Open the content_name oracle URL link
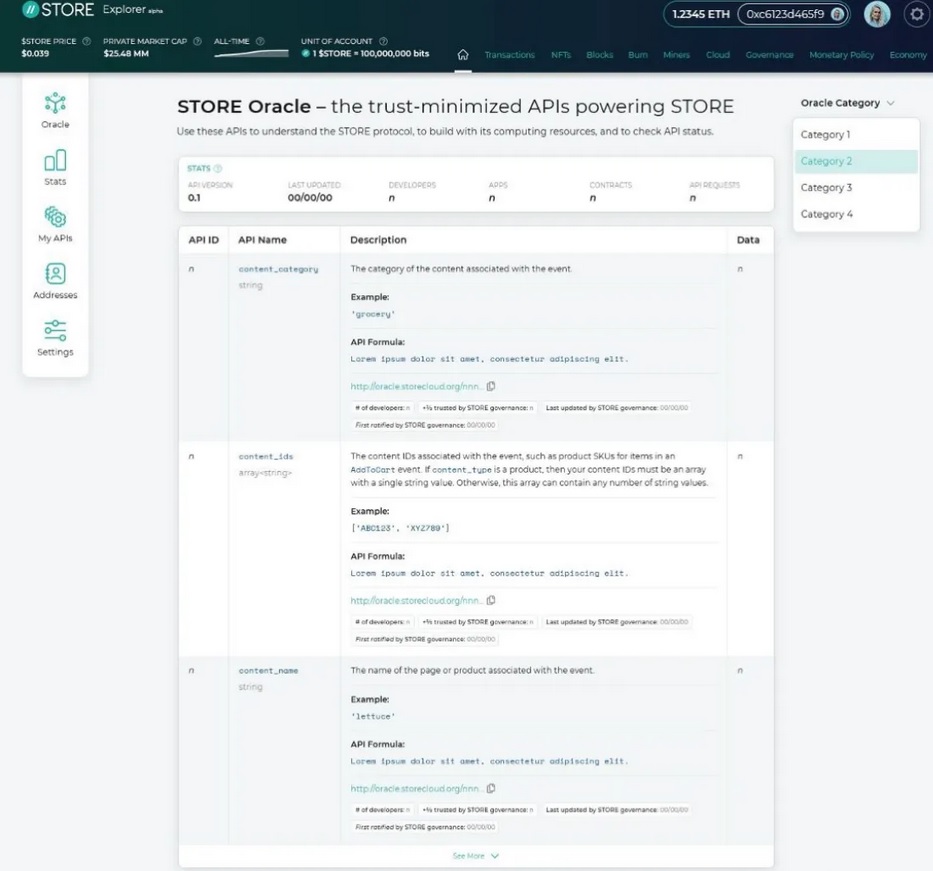This screenshot has width=933, height=871. pyautogui.click(x=417, y=789)
